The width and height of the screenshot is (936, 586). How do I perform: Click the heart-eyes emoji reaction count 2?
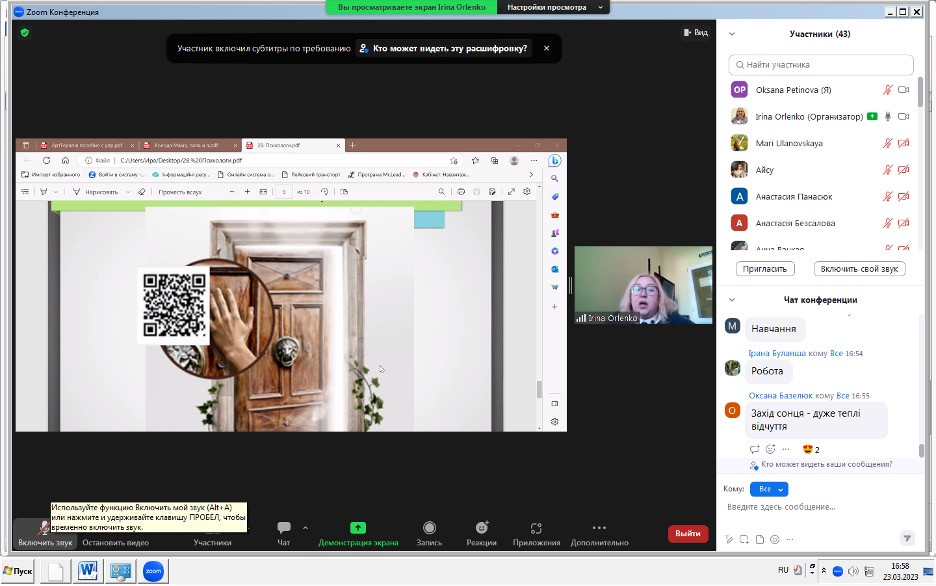[x=811, y=449]
